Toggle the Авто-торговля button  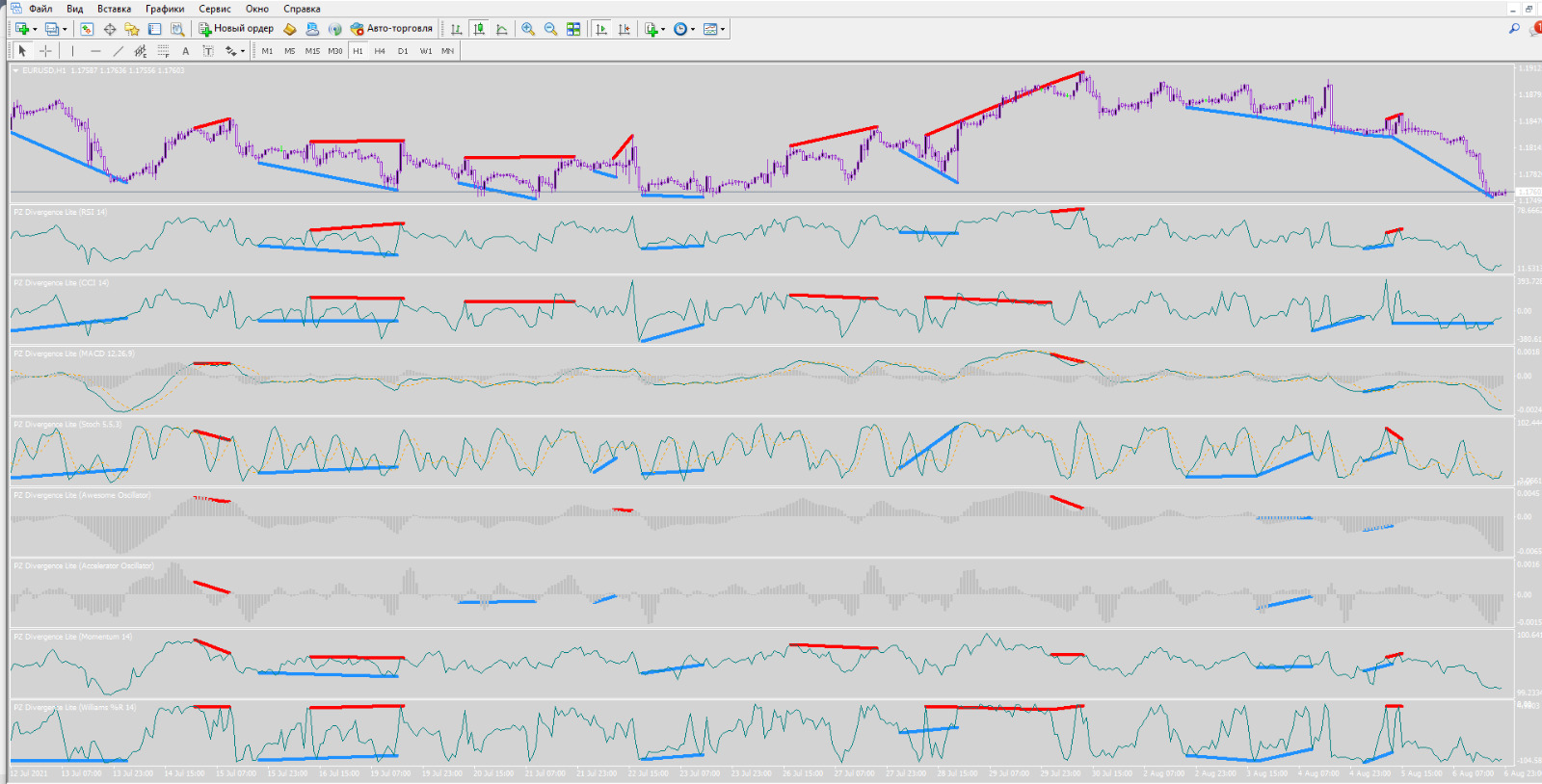coord(391,29)
